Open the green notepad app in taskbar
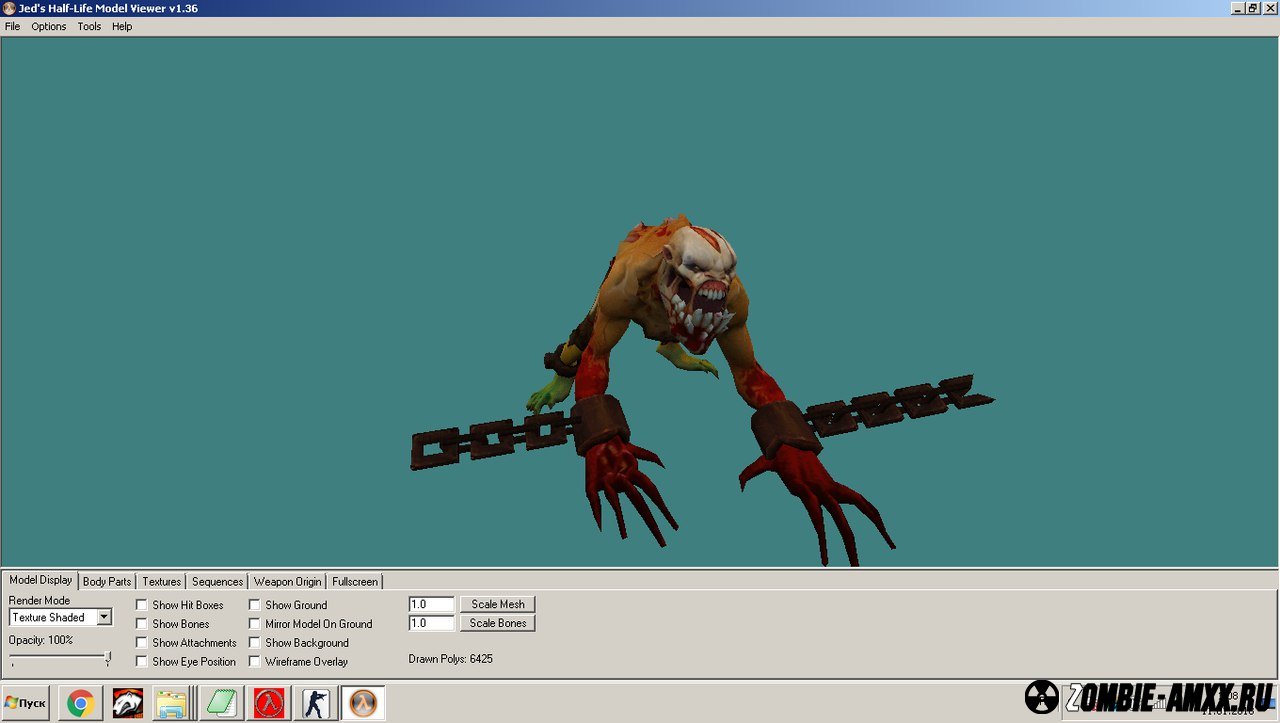Image resolution: width=1280 pixels, height=723 pixels. (222, 704)
